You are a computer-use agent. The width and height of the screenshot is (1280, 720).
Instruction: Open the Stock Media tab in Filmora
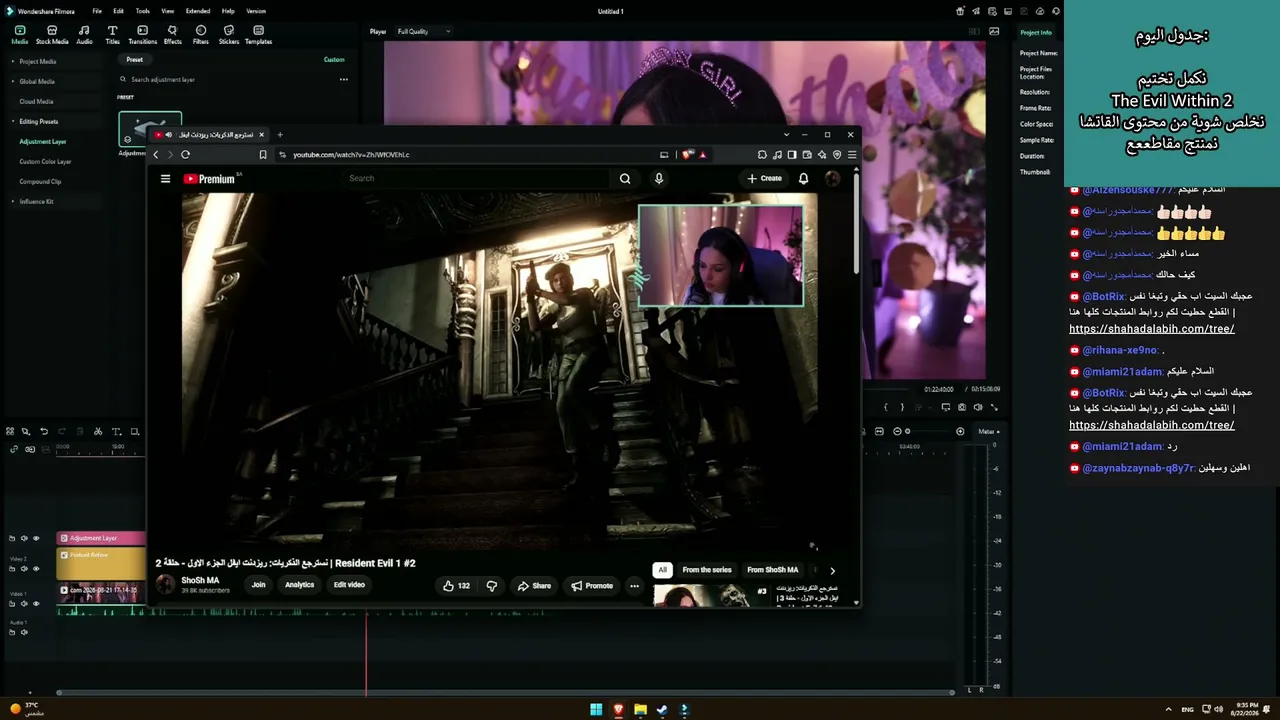pos(52,35)
